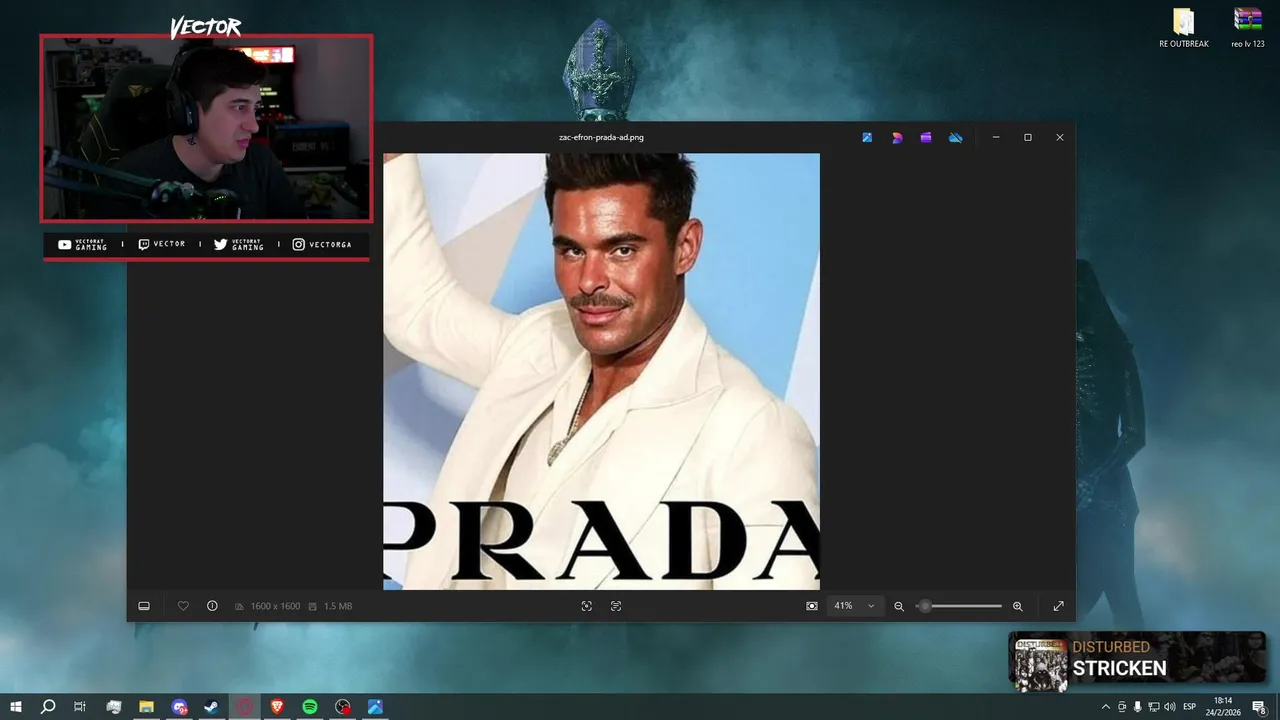The height and width of the screenshot is (720, 1280).
Task: Open taskbar search magnifier
Action: (x=48, y=707)
